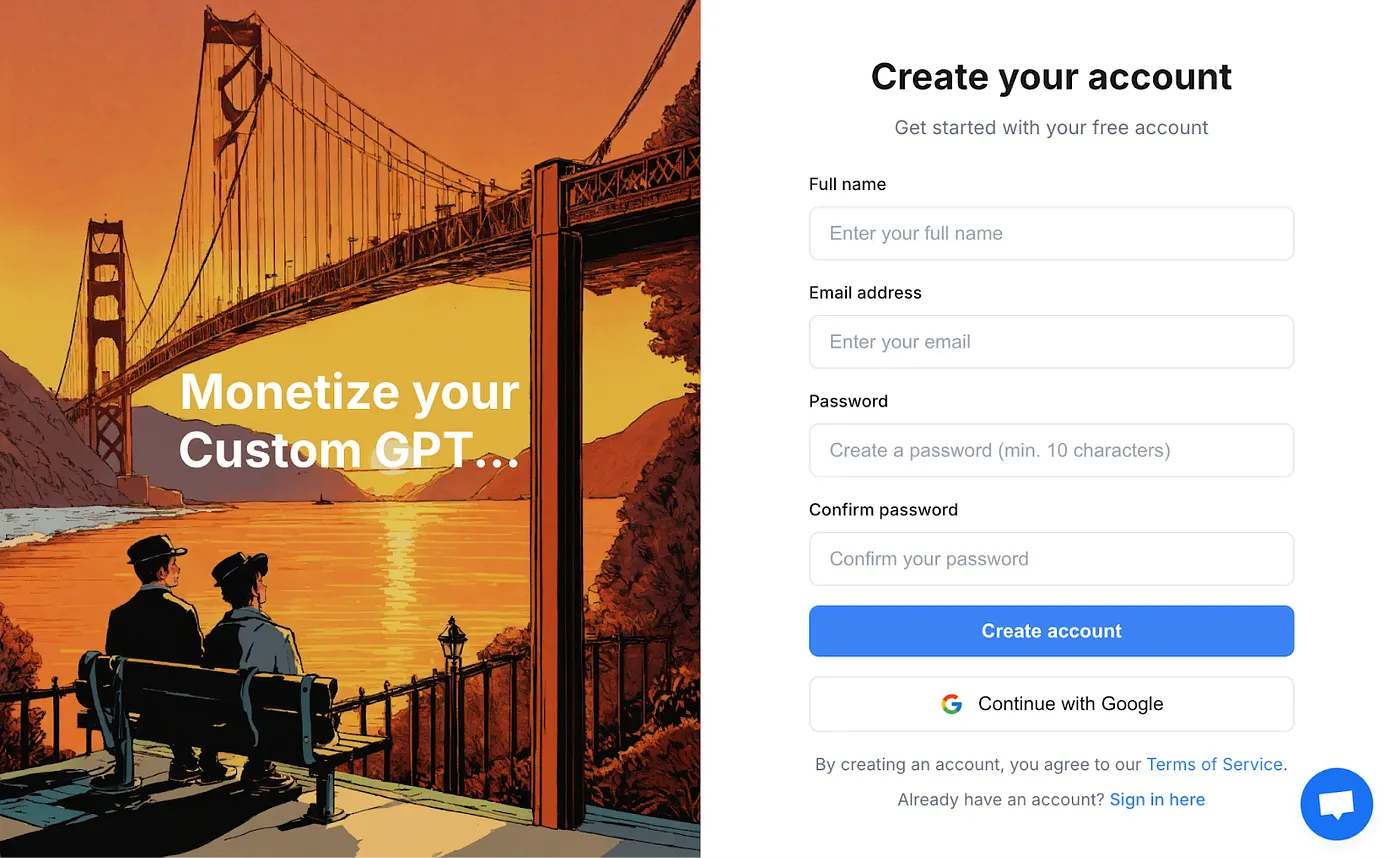Click the Monetize your Custom GPT banner text
This screenshot has width=1400, height=858.
click(x=348, y=420)
